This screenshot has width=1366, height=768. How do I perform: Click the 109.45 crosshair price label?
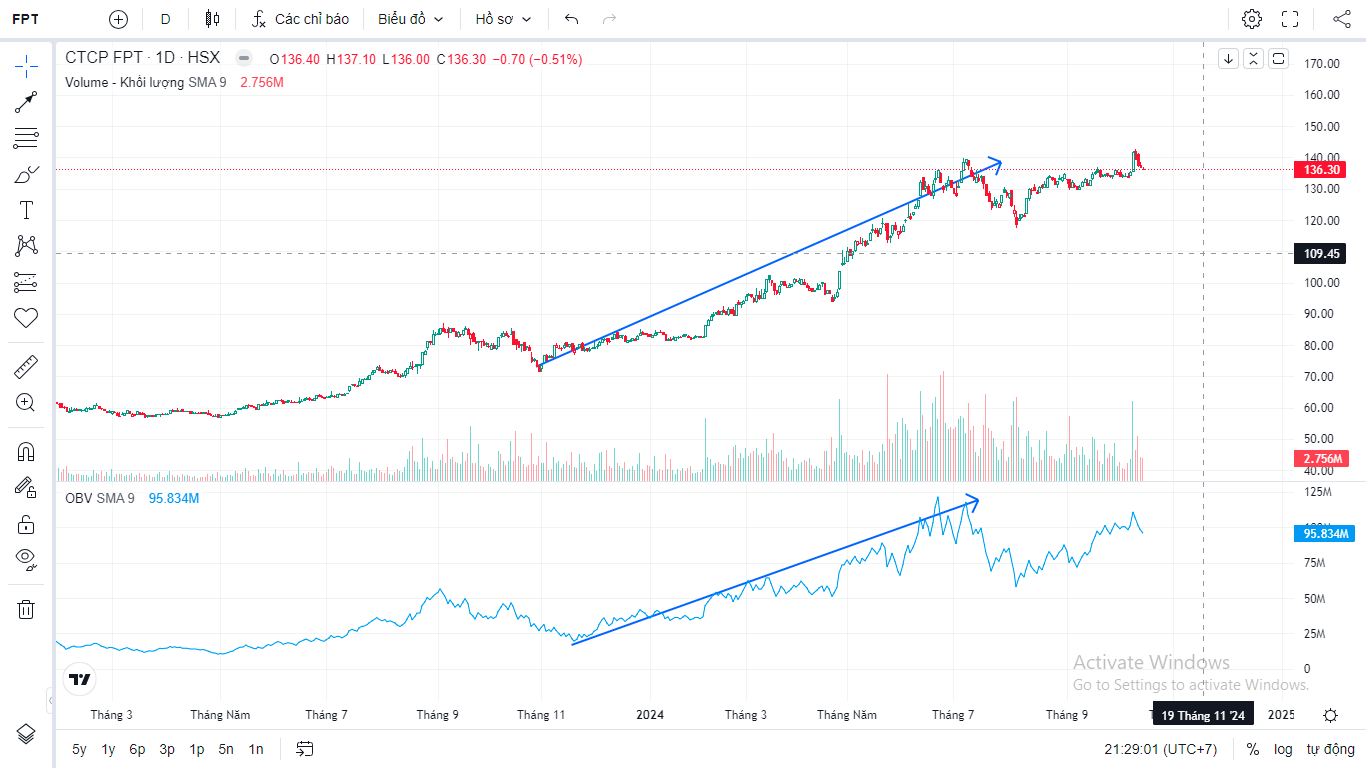point(1321,253)
